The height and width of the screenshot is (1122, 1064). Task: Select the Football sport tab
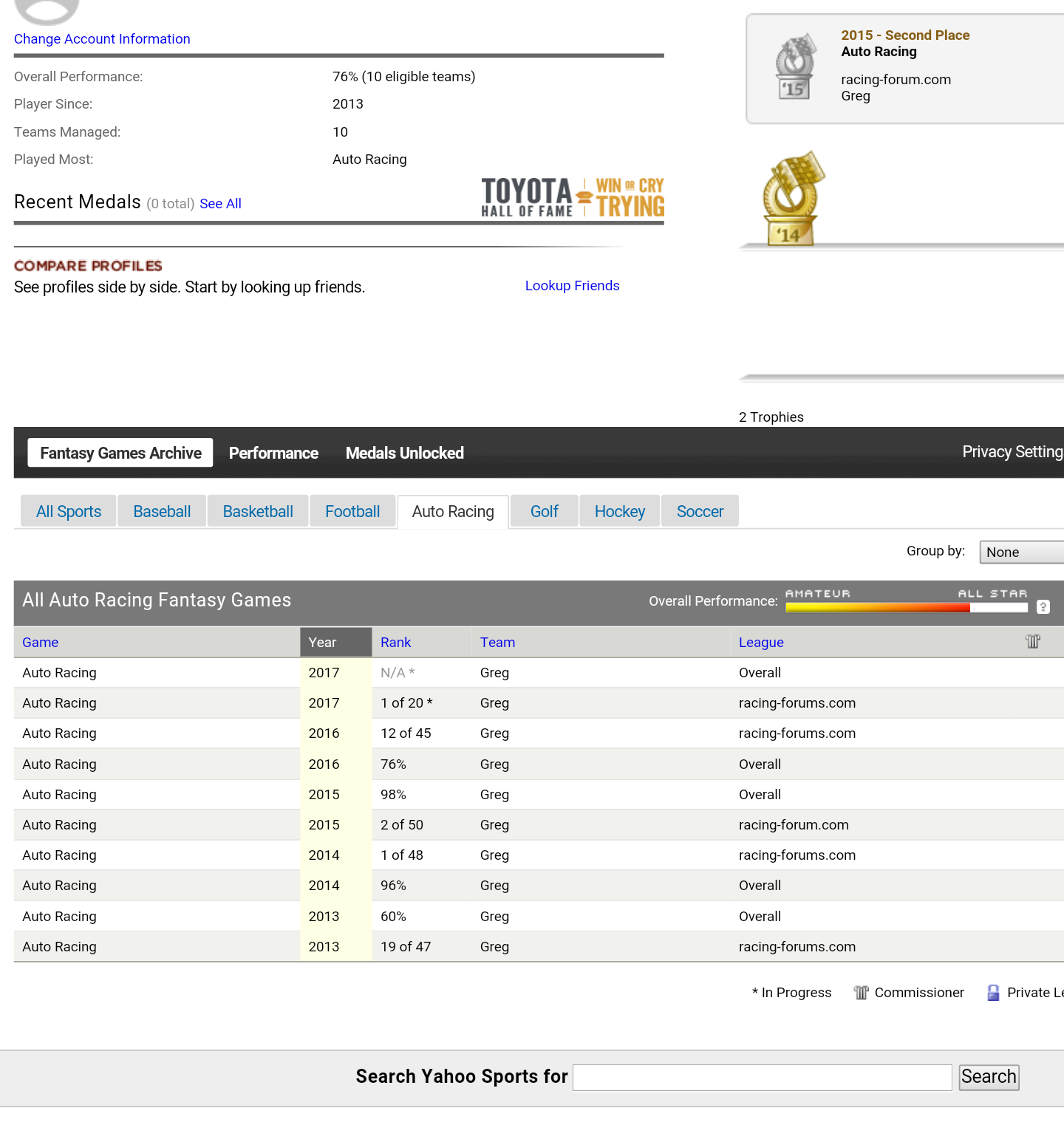tap(352, 511)
